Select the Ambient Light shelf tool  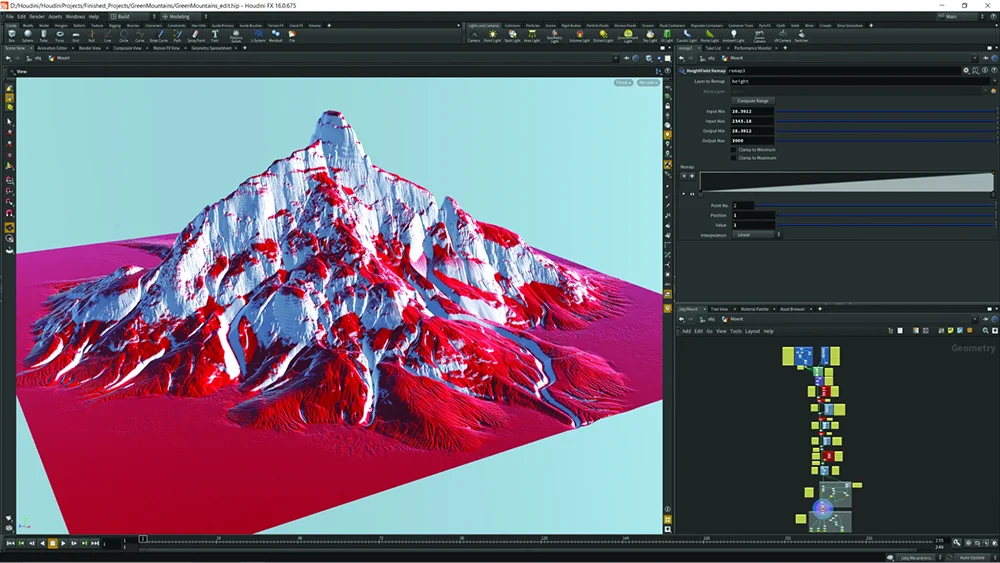tap(733, 35)
